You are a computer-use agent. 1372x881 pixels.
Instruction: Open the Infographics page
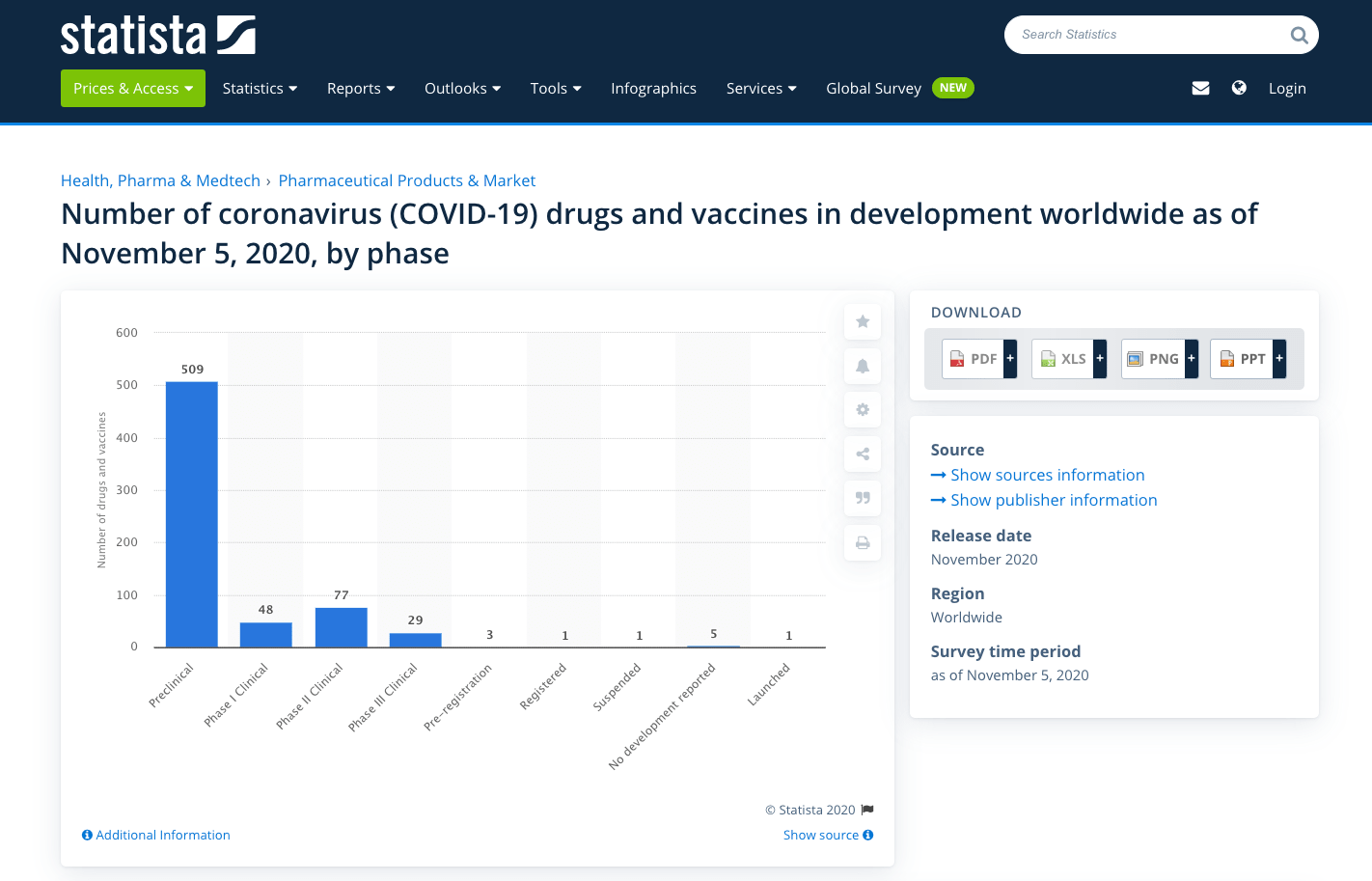click(653, 88)
